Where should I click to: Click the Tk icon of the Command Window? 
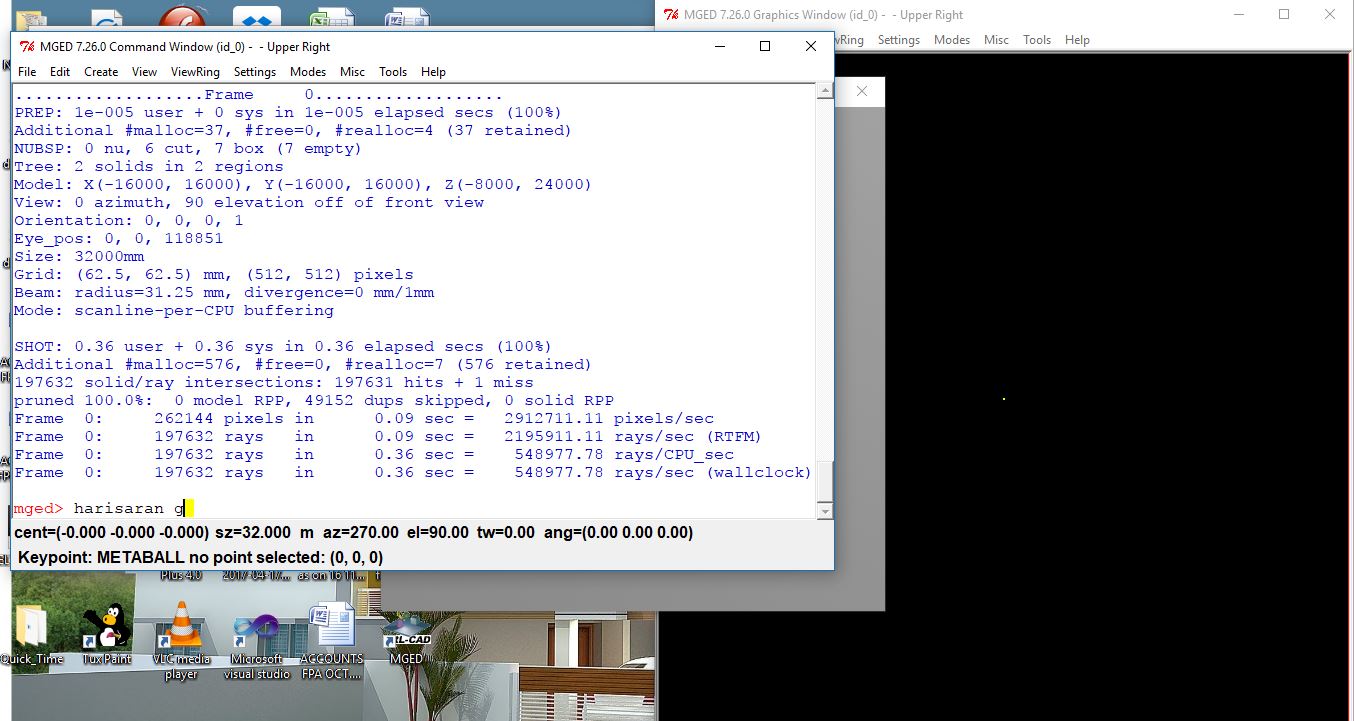25,46
